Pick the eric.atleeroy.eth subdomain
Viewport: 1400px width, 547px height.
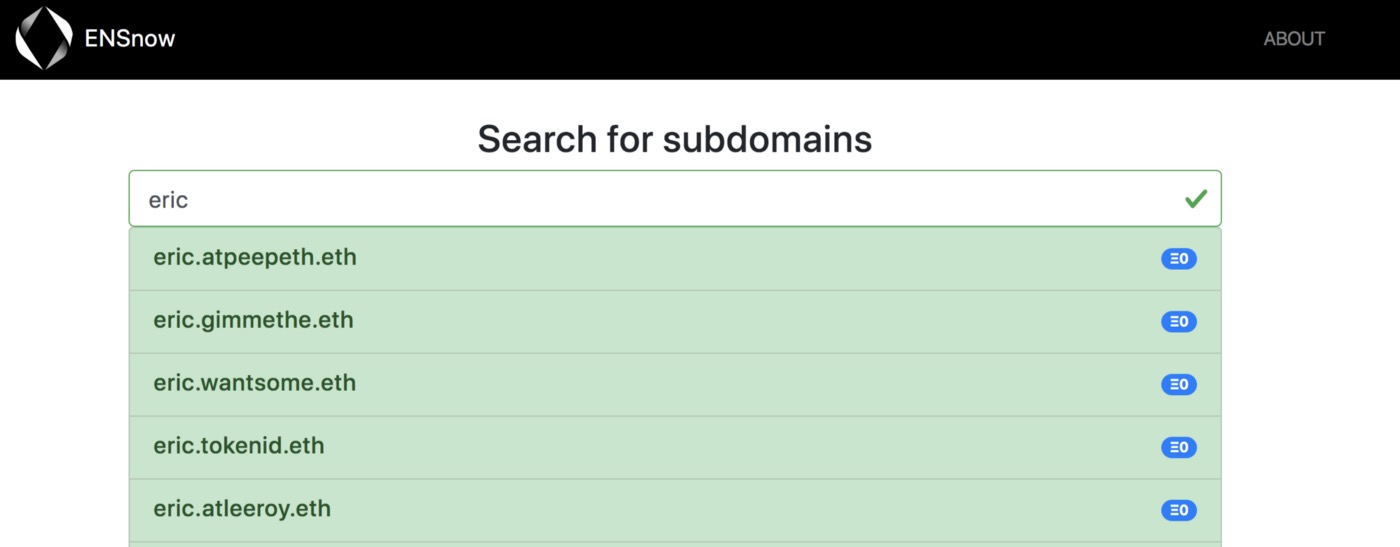pyautogui.click(x=242, y=510)
